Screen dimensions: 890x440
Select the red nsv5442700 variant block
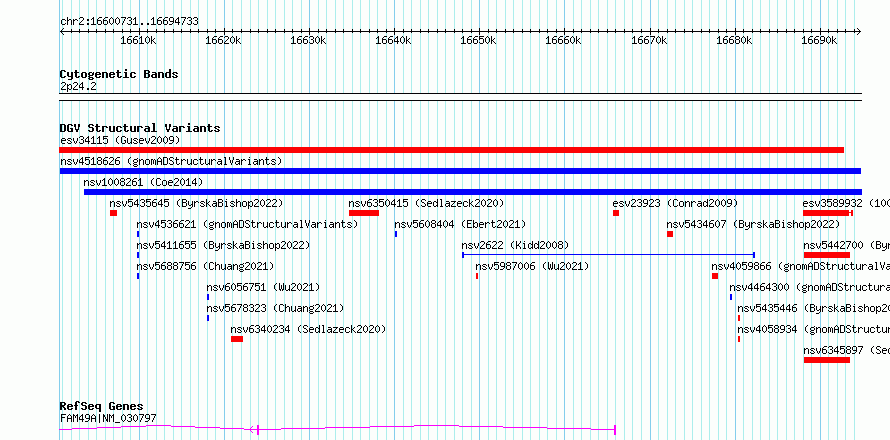[x=827, y=255]
